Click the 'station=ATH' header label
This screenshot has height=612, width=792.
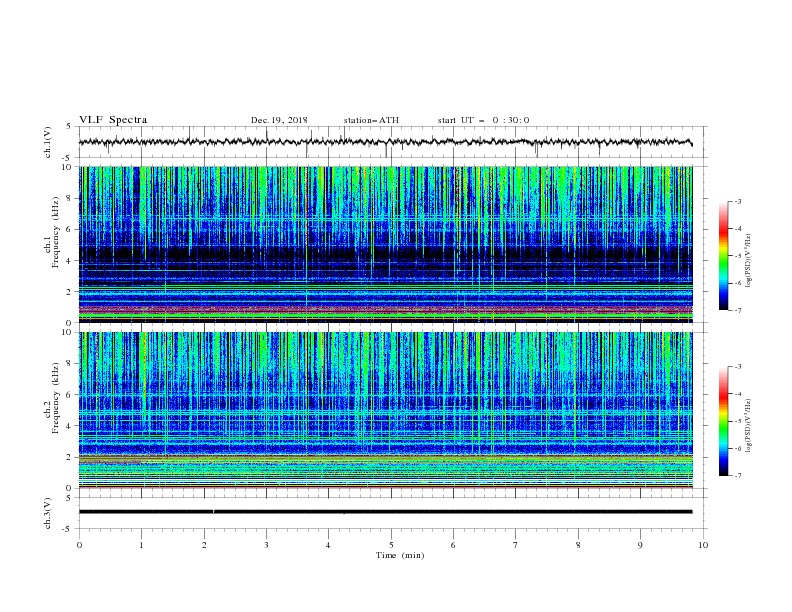(x=371, y=120)
